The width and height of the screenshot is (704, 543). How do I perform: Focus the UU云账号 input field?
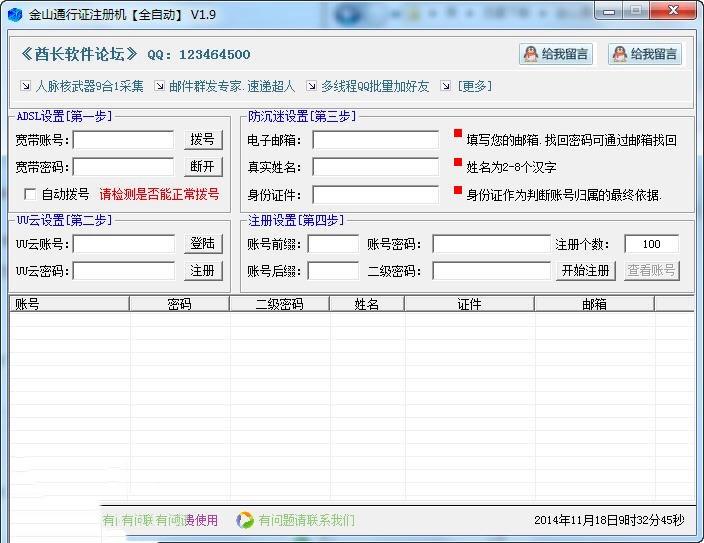[124, 244]
